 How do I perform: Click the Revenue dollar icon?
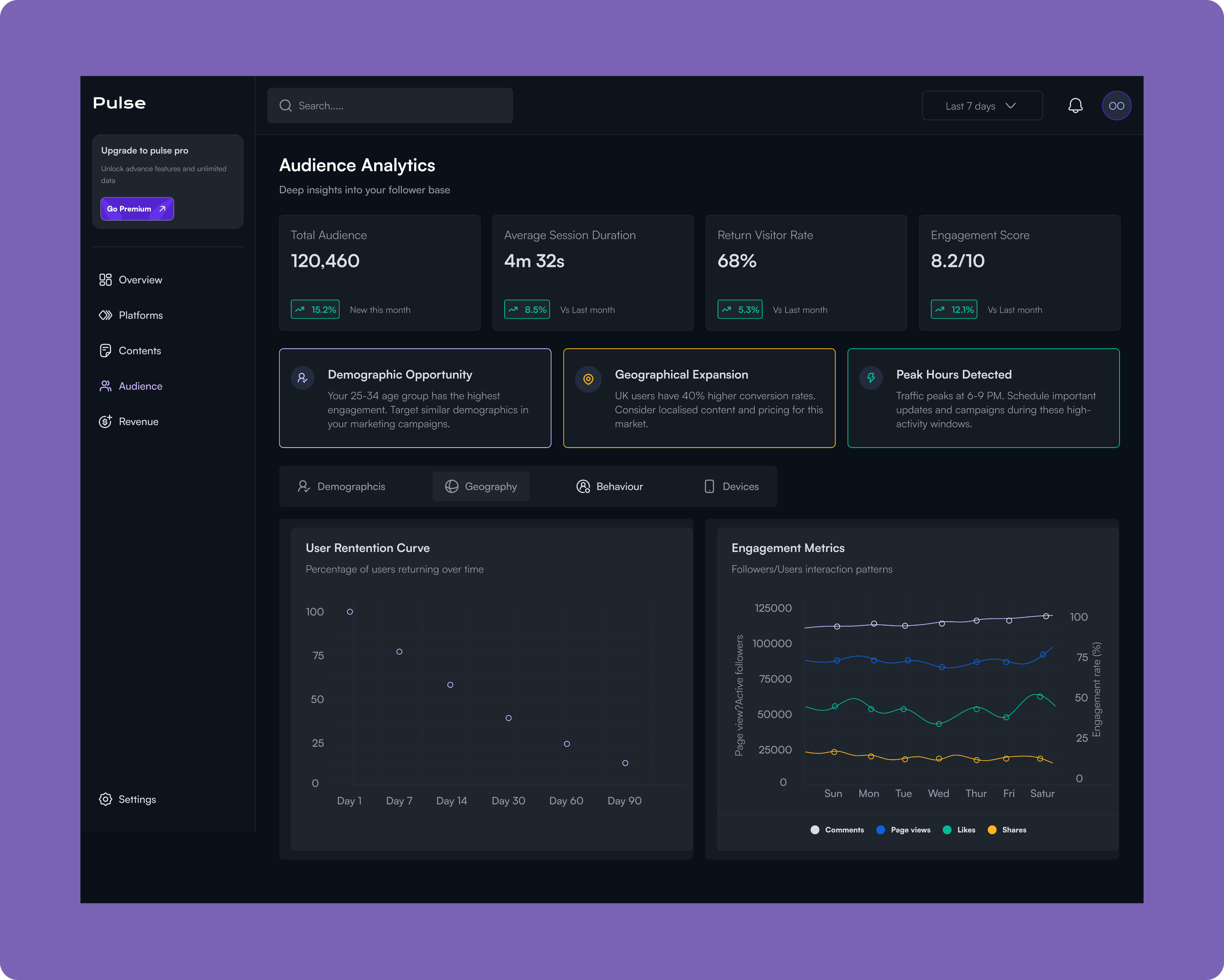[x=105, y=422]
